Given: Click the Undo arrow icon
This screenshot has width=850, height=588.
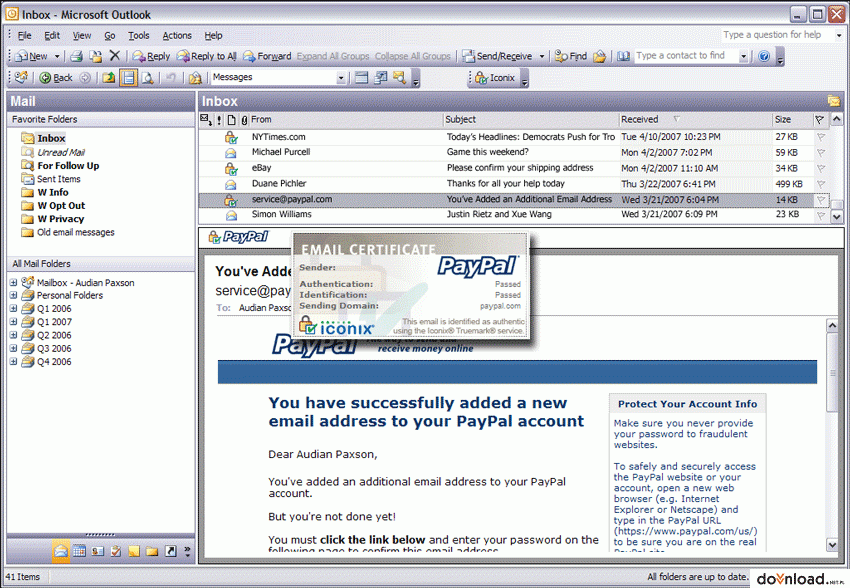Looking at the screenshot, I should (170, 77).
